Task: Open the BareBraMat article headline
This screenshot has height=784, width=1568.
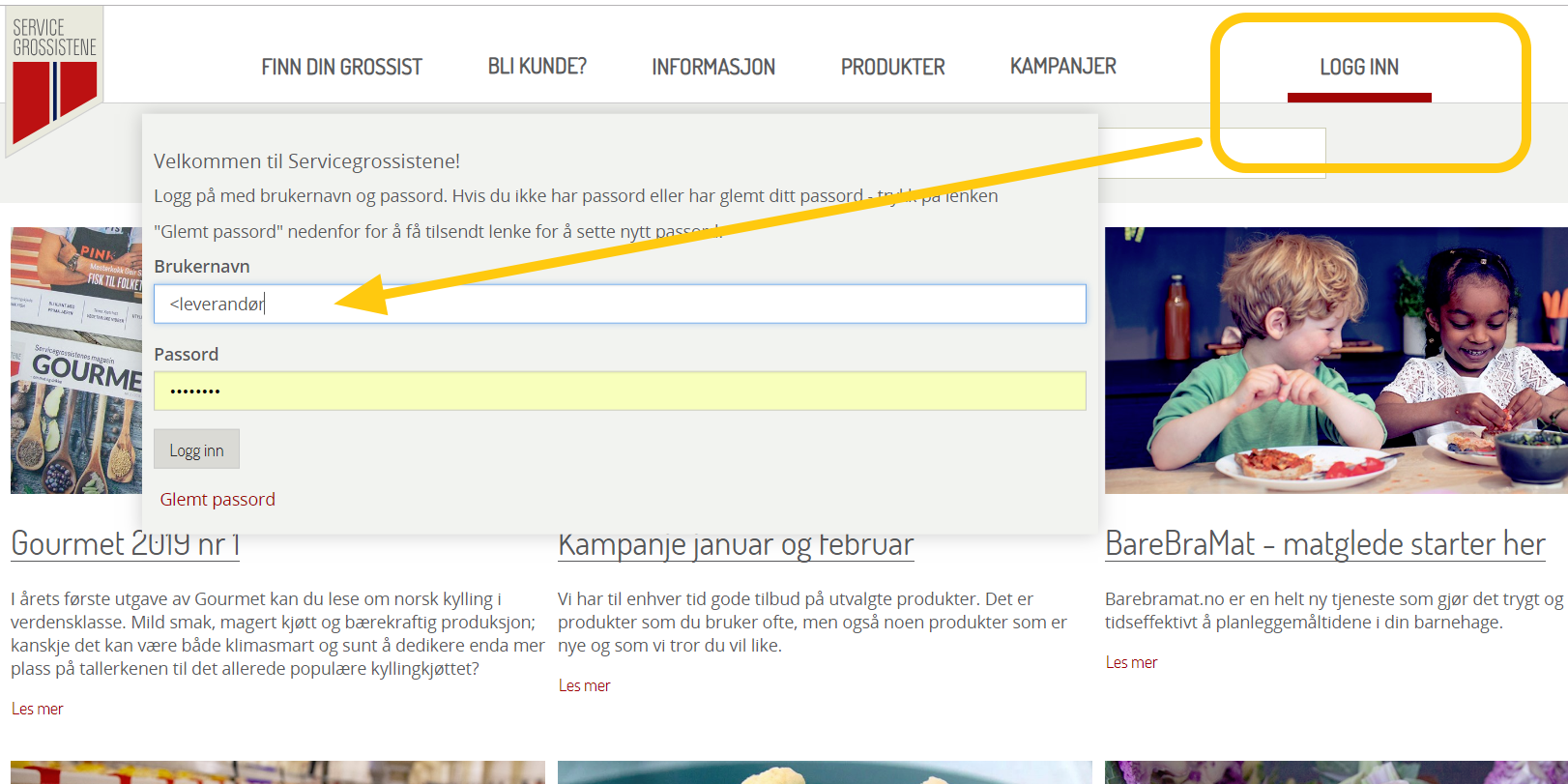Action: tap(1324, 544)
